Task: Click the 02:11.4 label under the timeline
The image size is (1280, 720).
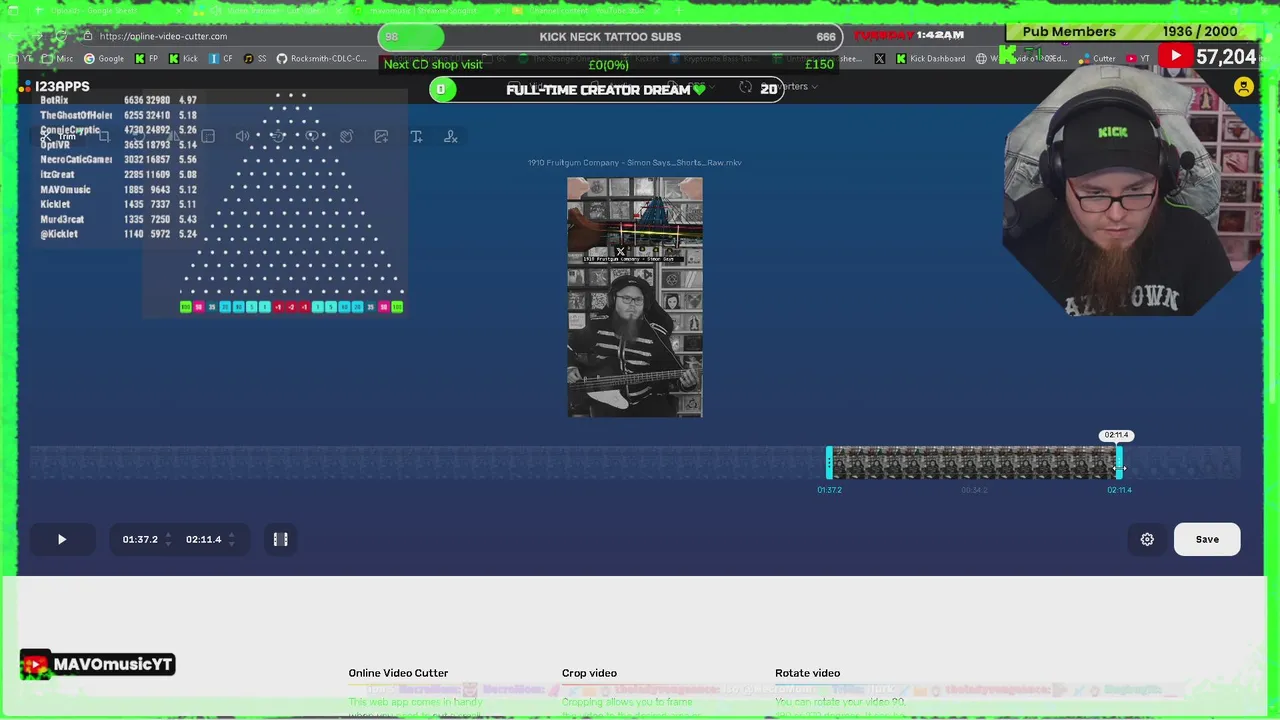Action: coord(1119,490)
